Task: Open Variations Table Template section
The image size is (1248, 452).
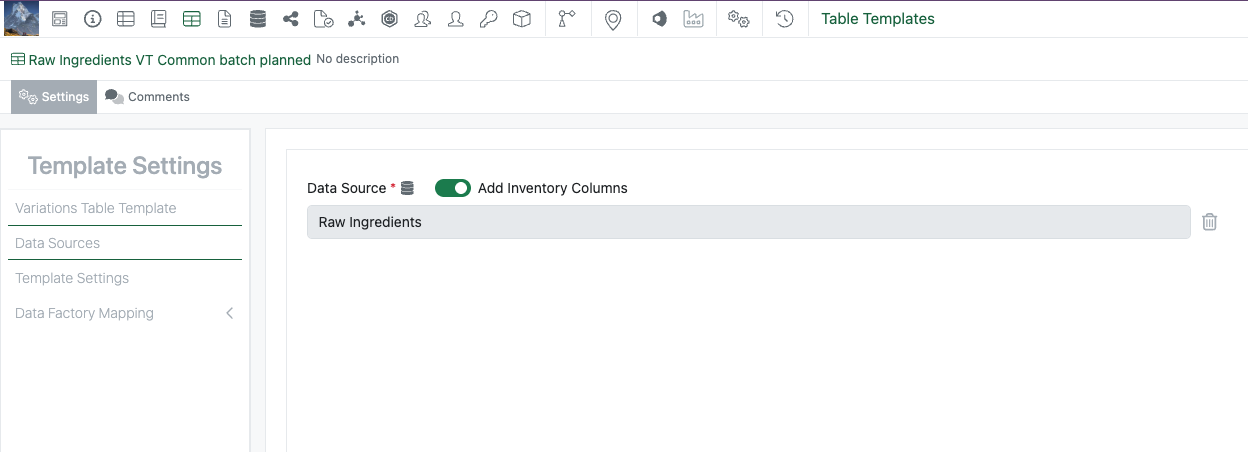Action: tap(96, 208)
